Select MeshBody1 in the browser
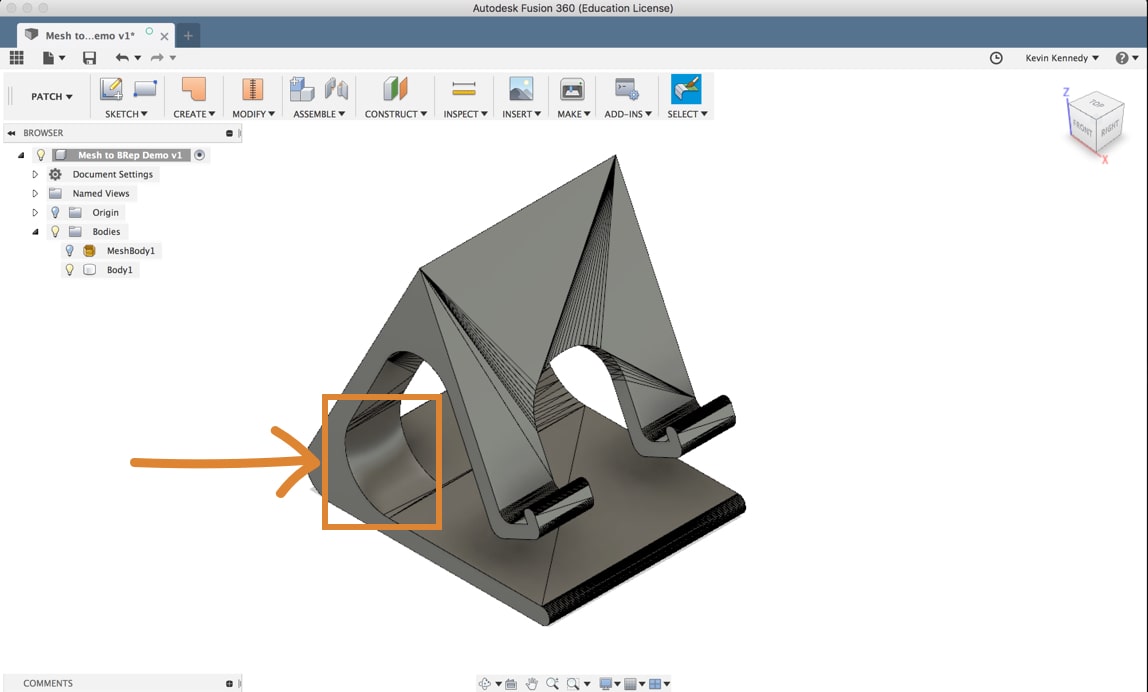Screen dimensions: 1148x692 130,250
